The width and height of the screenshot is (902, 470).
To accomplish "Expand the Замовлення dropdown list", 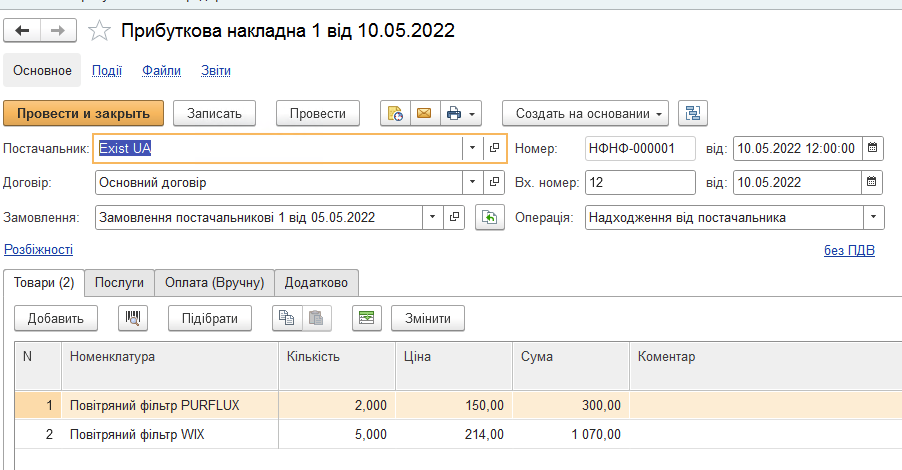I will [x=433, y=217].
